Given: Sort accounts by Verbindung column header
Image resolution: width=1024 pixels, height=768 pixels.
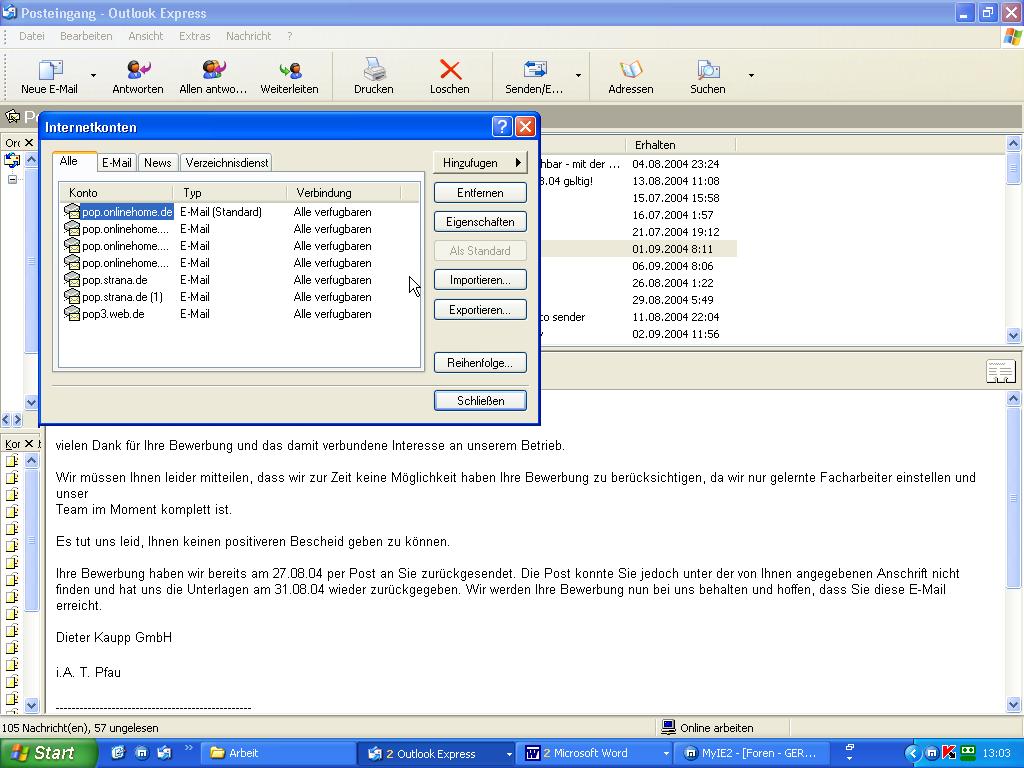Looking at the screenshot, I should 344,193.
